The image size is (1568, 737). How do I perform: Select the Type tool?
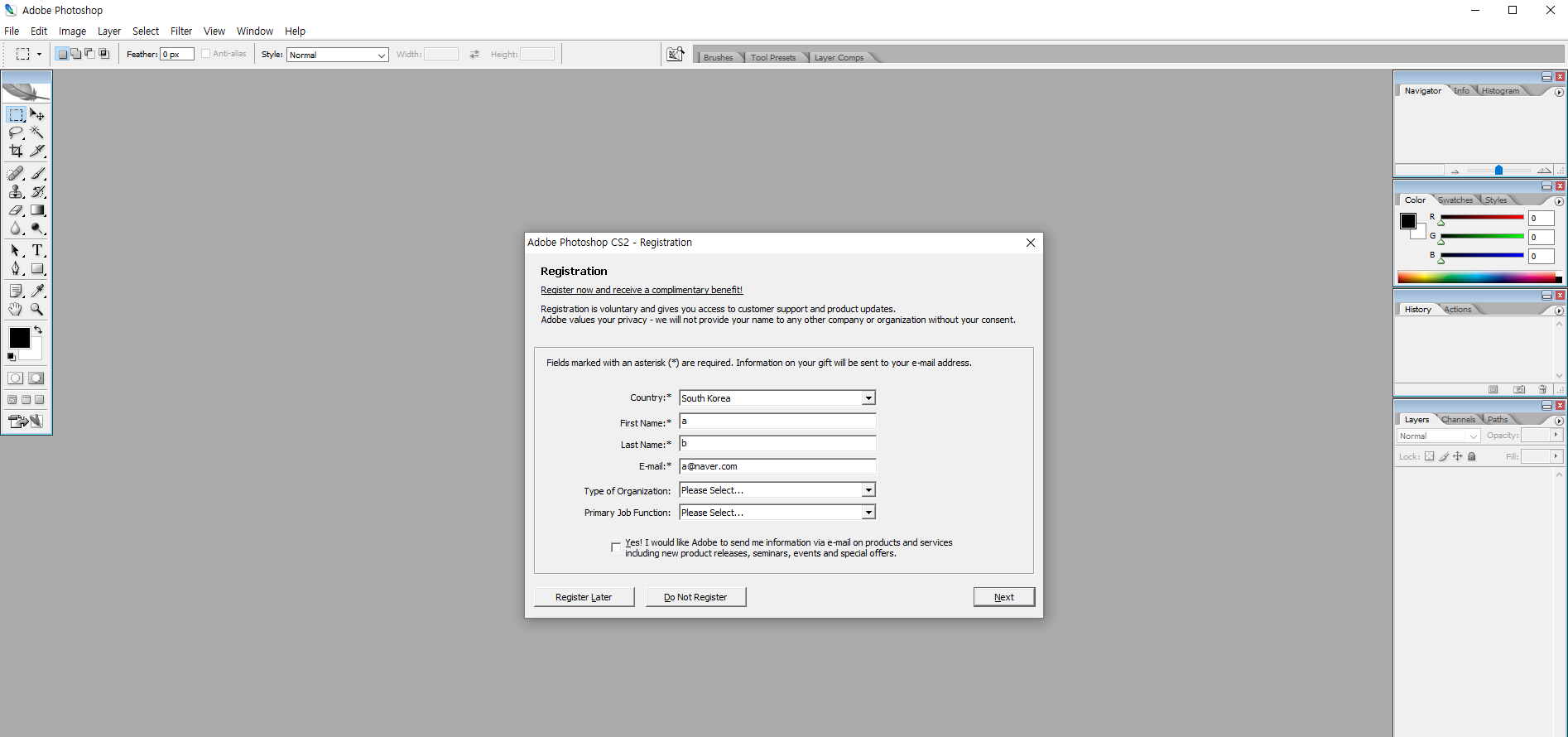(37, 251)
